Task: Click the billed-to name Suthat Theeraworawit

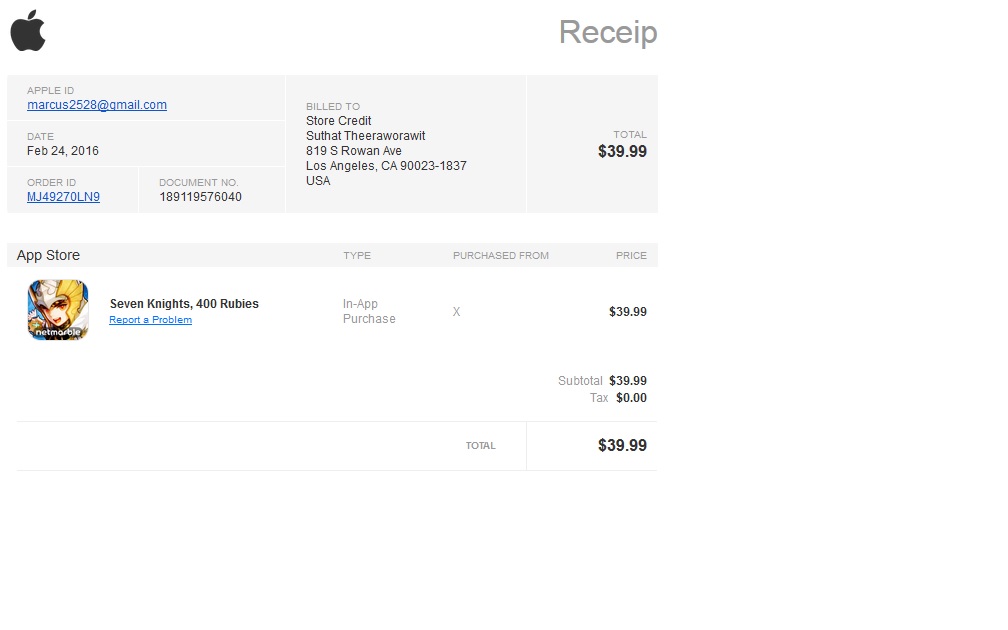Action: tap(365, 136)
